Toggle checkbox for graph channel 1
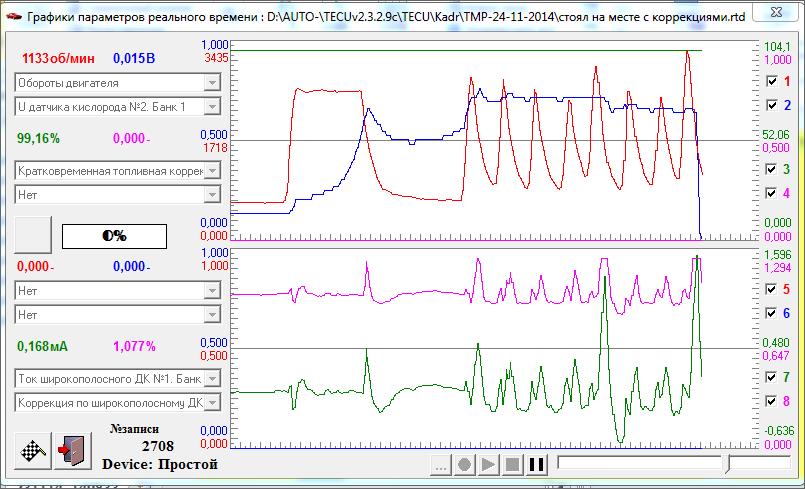Image resolution: width=805 pixels, height=489 pixels. click(771, 81)
